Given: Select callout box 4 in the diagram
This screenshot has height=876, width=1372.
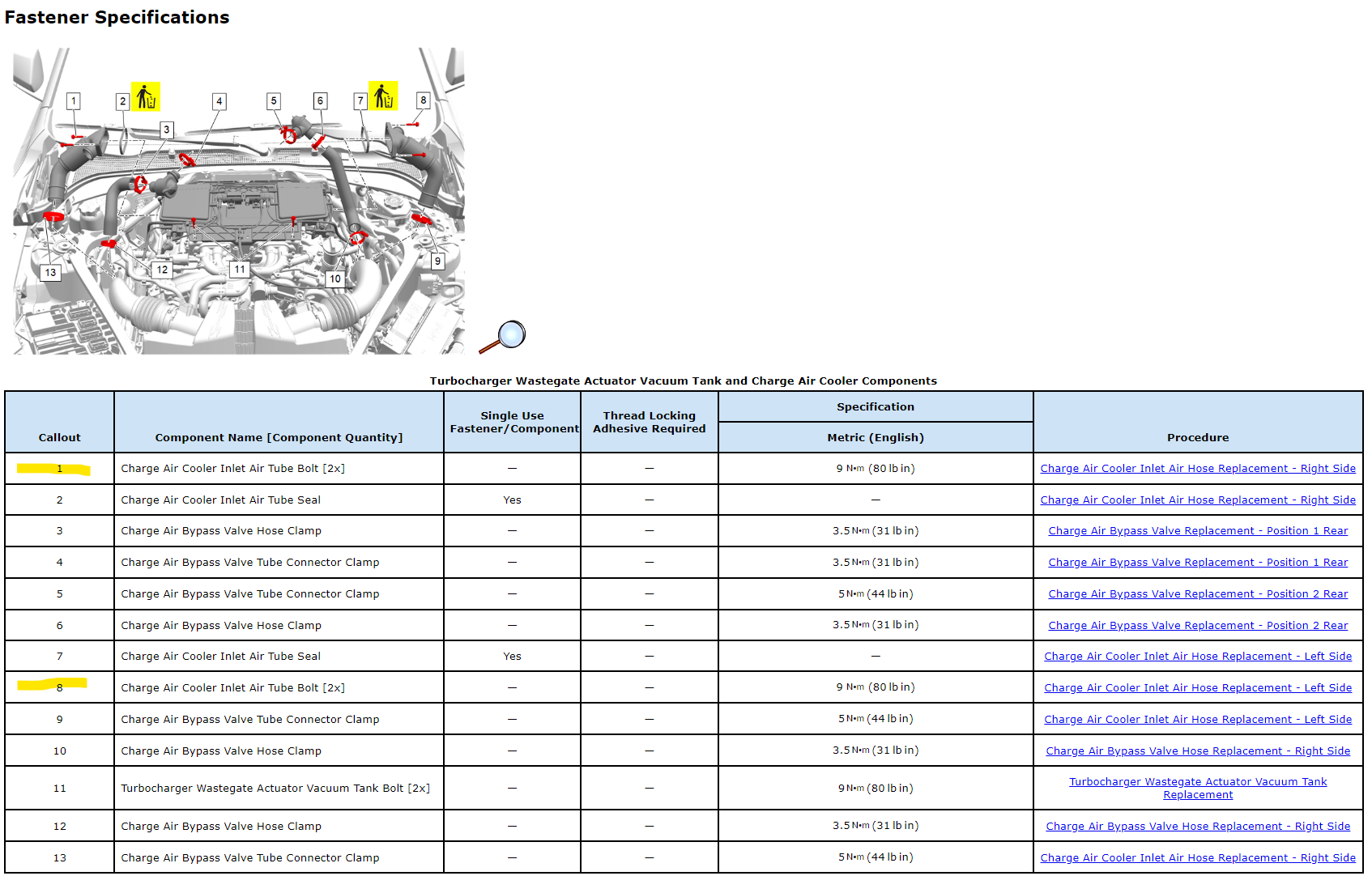Looking at the screenshot, I should tap(219, 101).
